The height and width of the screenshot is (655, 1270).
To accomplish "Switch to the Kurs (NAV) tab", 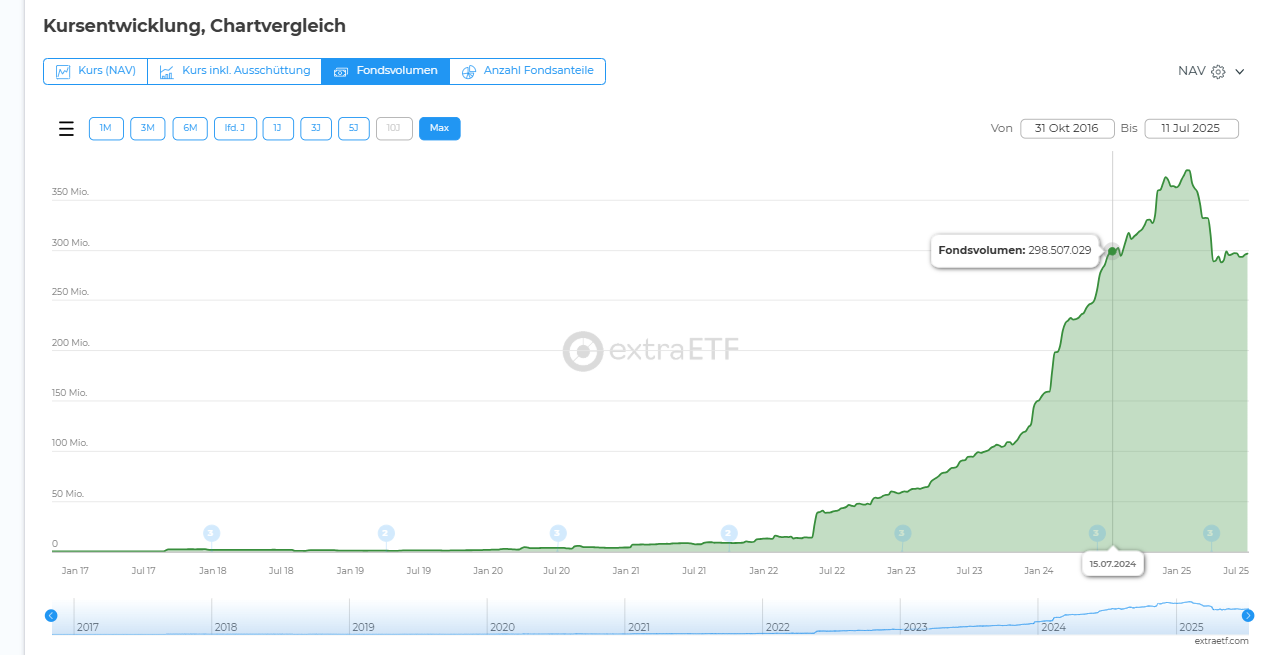I will click(x=96, y=71).
